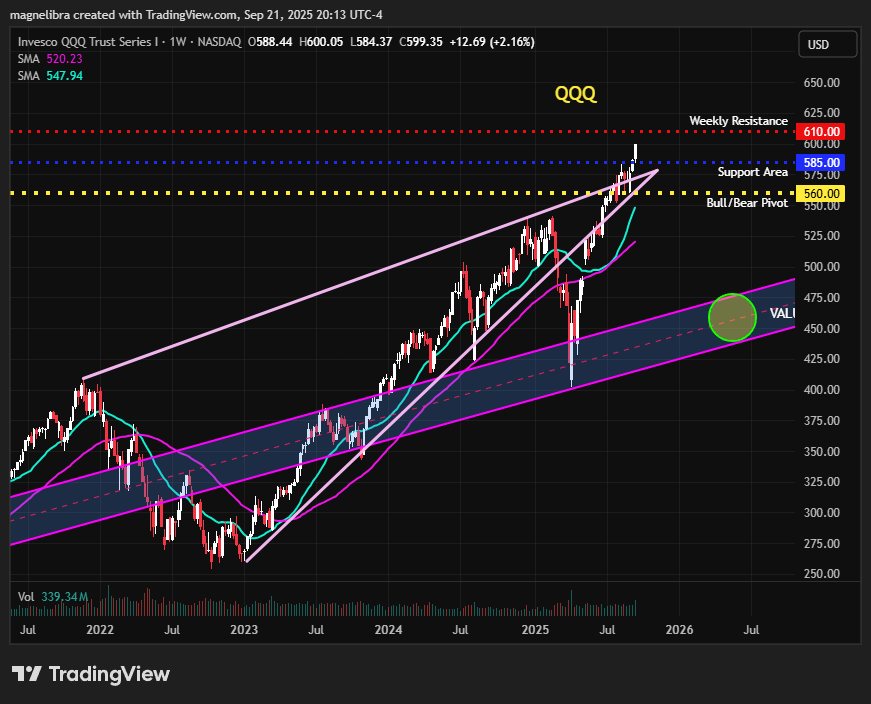Click the Weekly Resistance text label
This screenshot has height=704, width=871.
738,121
